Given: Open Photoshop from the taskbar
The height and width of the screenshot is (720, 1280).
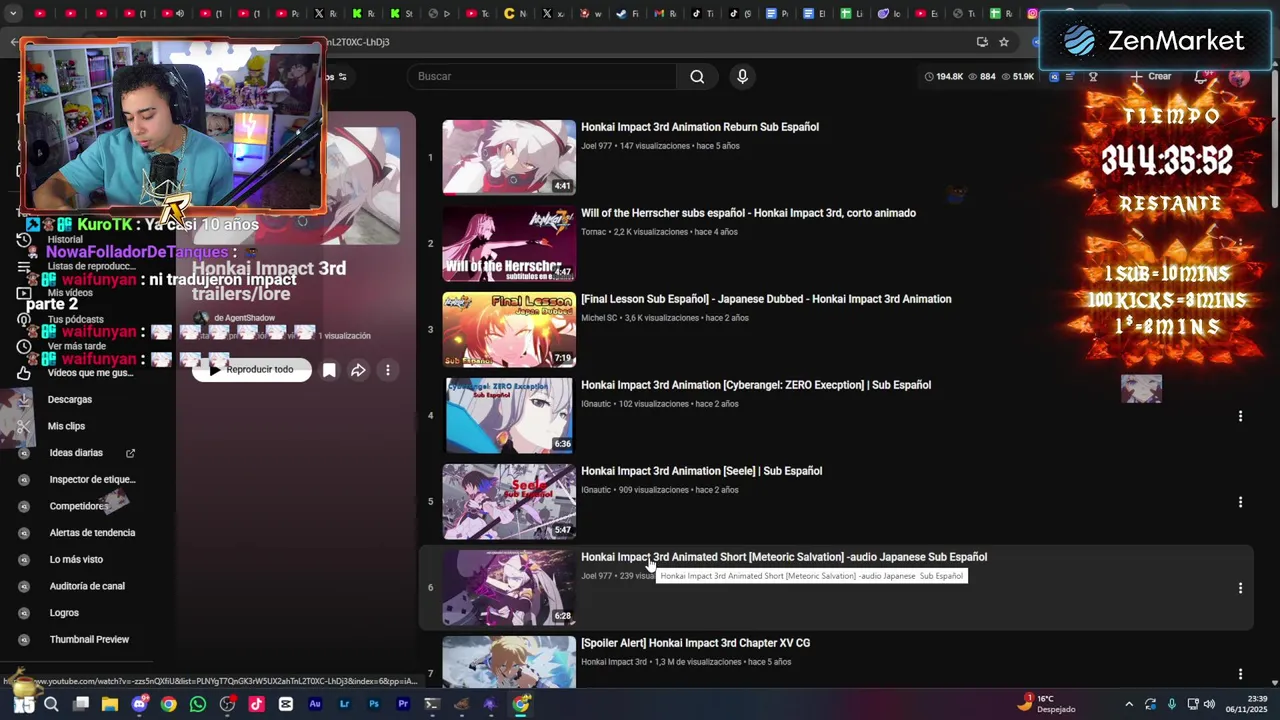Looking at the screenshot, I should coord(374,704).
